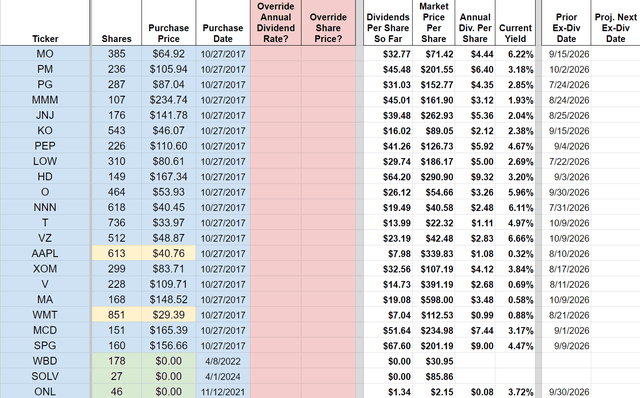Viewport: 640px width, 398px height.
Task: Click dividends so far $64.20 for HD
Action: [388, 177]
